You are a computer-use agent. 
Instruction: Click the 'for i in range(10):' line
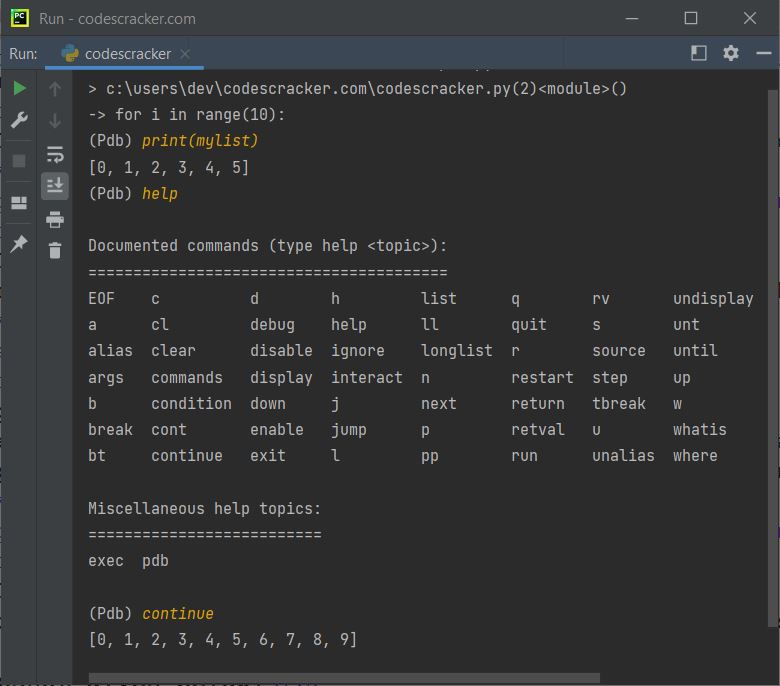click(187, 115)
